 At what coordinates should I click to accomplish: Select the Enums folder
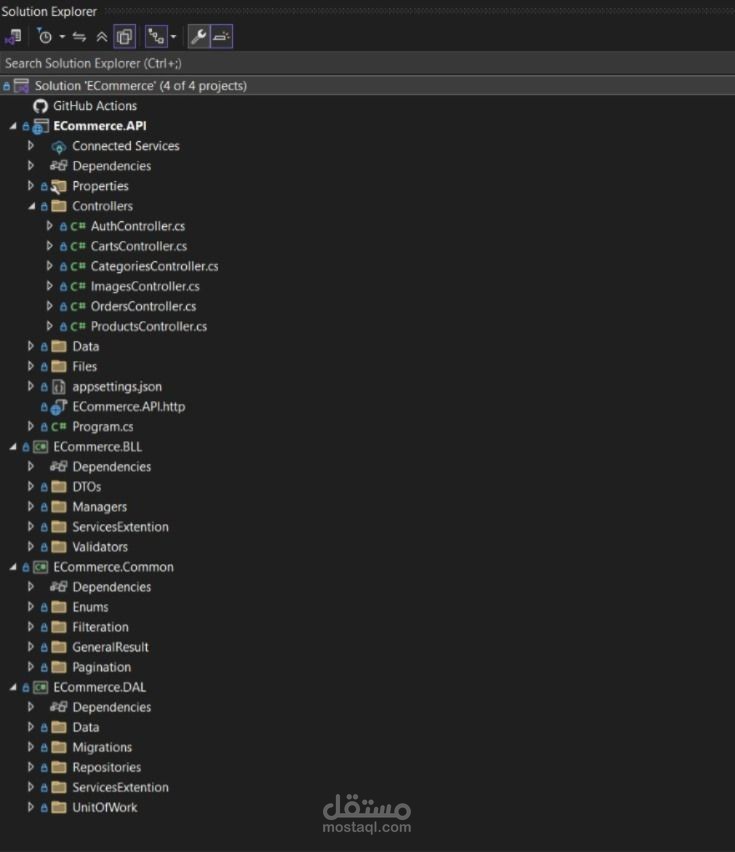coord(90,607)
